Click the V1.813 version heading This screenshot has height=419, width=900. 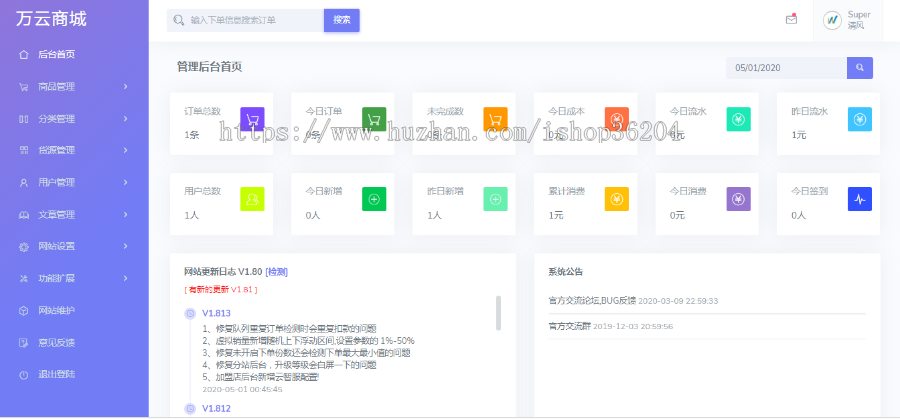pyautogui.click(x=216, y=313)
